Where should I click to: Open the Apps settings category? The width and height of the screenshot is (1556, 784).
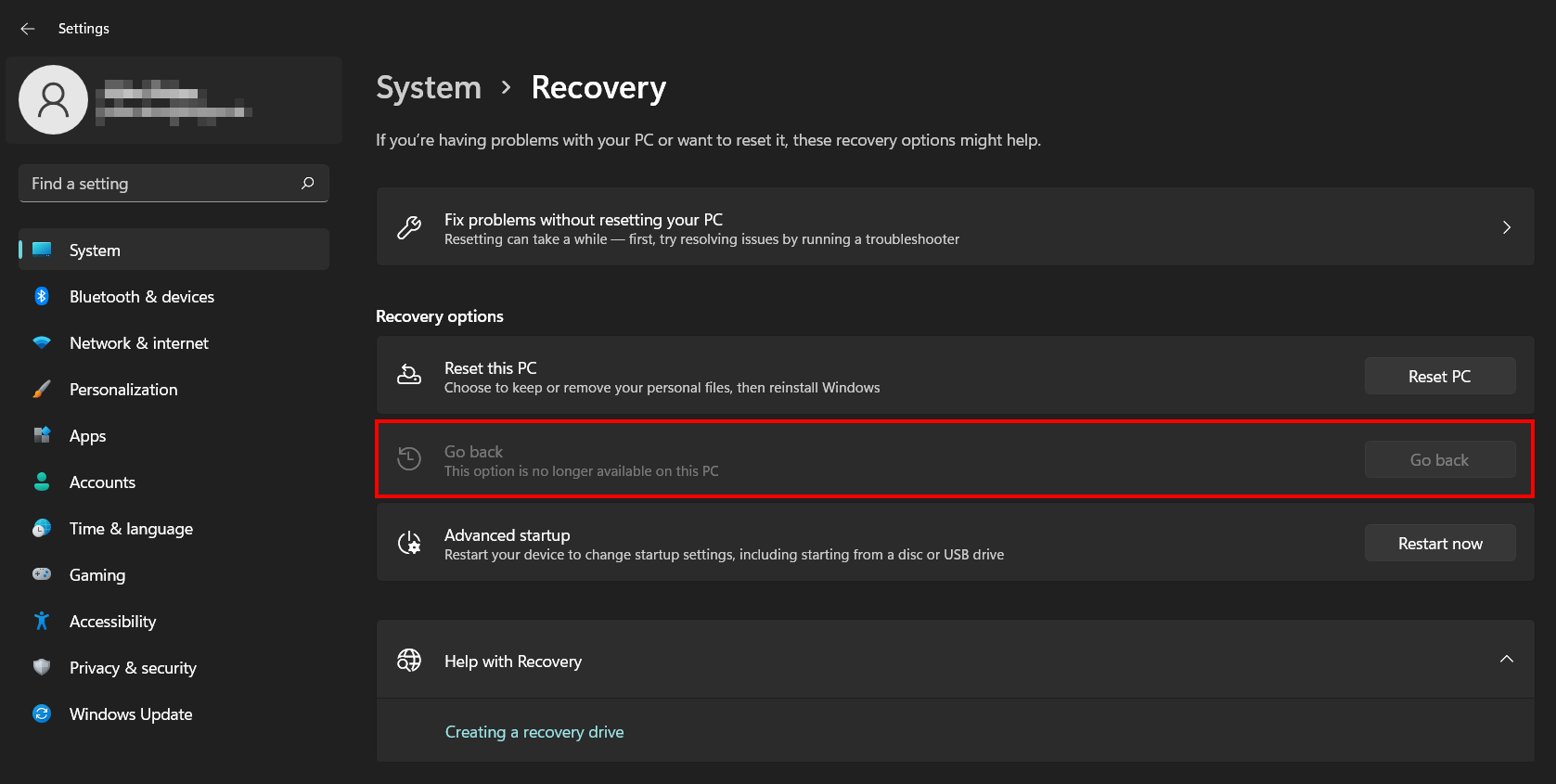tap(88, 436)
